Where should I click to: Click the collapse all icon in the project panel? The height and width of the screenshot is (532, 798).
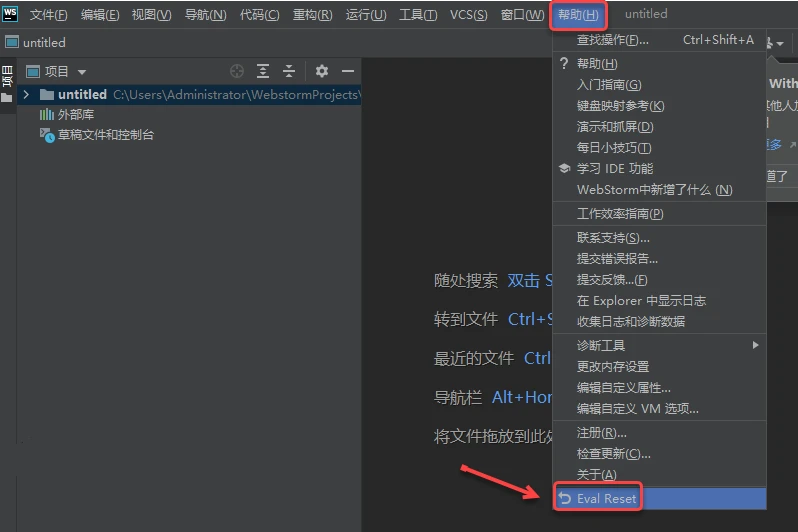click(289, 71)
